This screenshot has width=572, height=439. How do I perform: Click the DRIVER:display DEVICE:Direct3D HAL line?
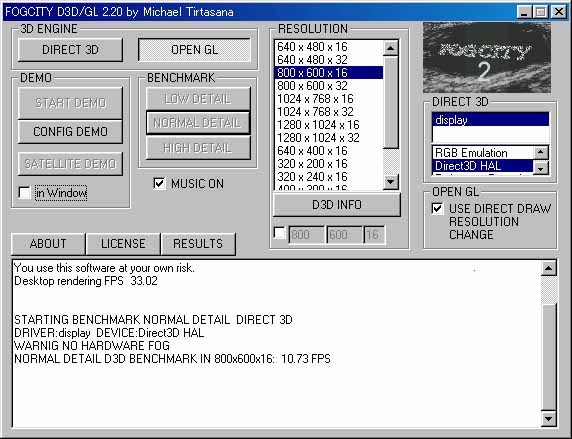(x=109, y=333)
